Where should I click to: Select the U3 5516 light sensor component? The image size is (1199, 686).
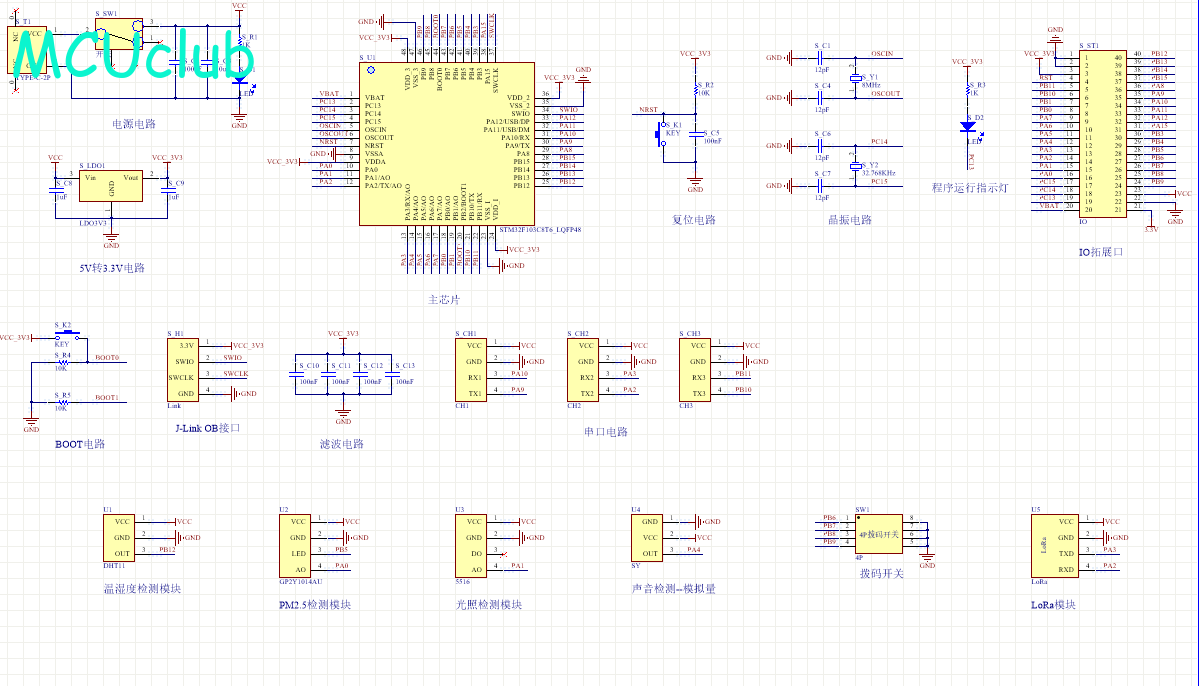(x=471, y=546)
